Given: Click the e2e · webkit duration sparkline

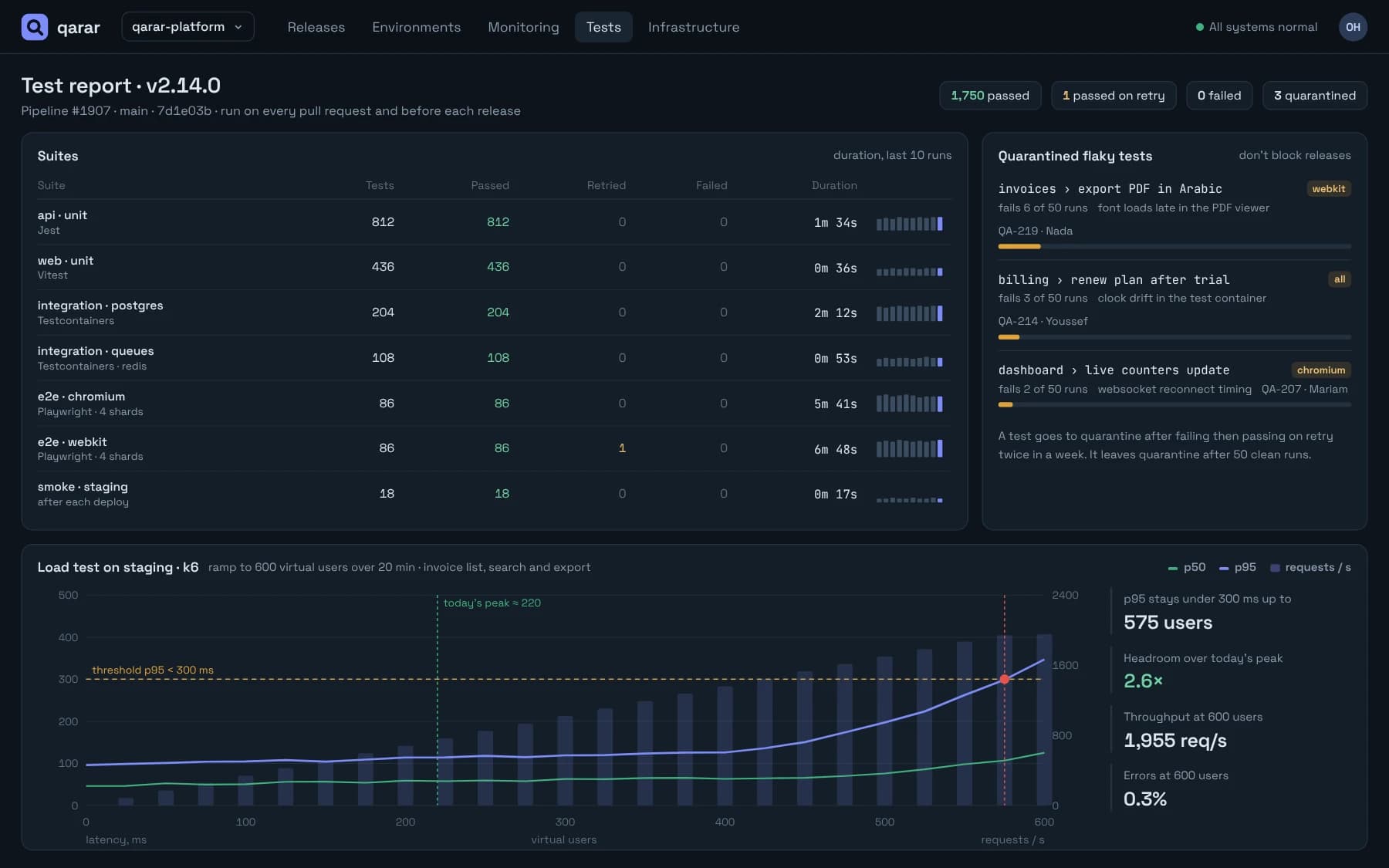Looking at the screenshot, I should (x=909, y=448).
